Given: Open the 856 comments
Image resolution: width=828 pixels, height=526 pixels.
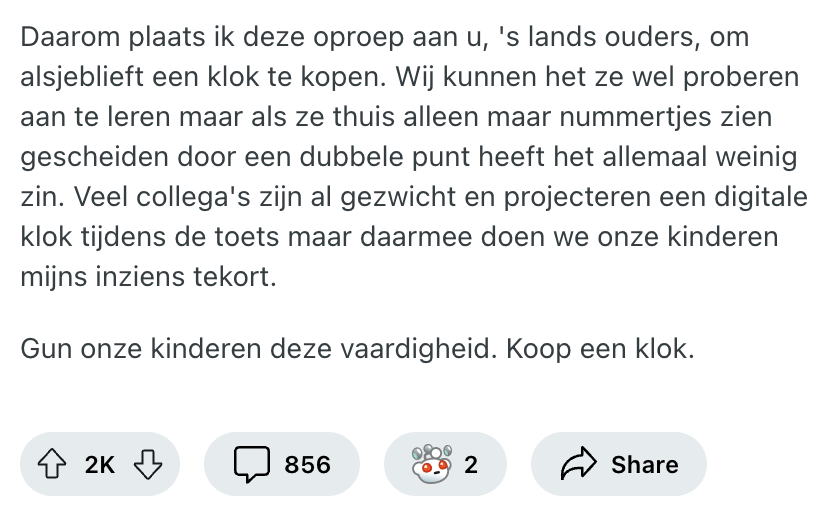Looking at the screenshot, I should click(x=307, y=465).
